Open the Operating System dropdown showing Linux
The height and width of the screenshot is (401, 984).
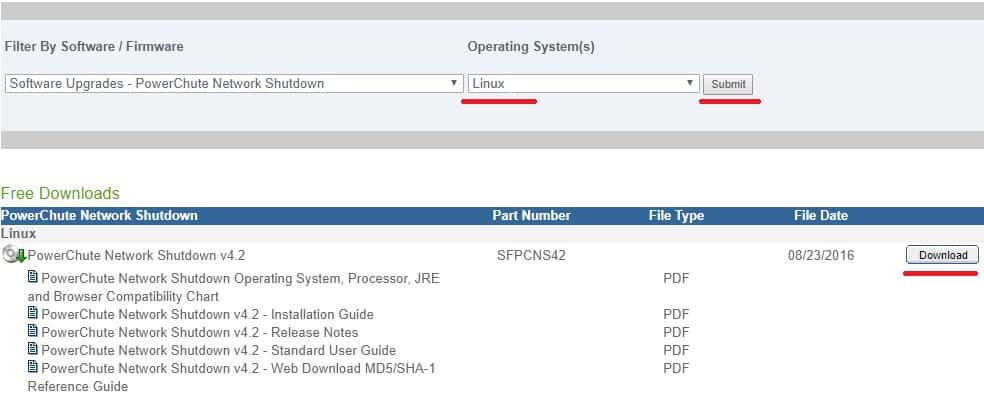(x=583, y=83)
